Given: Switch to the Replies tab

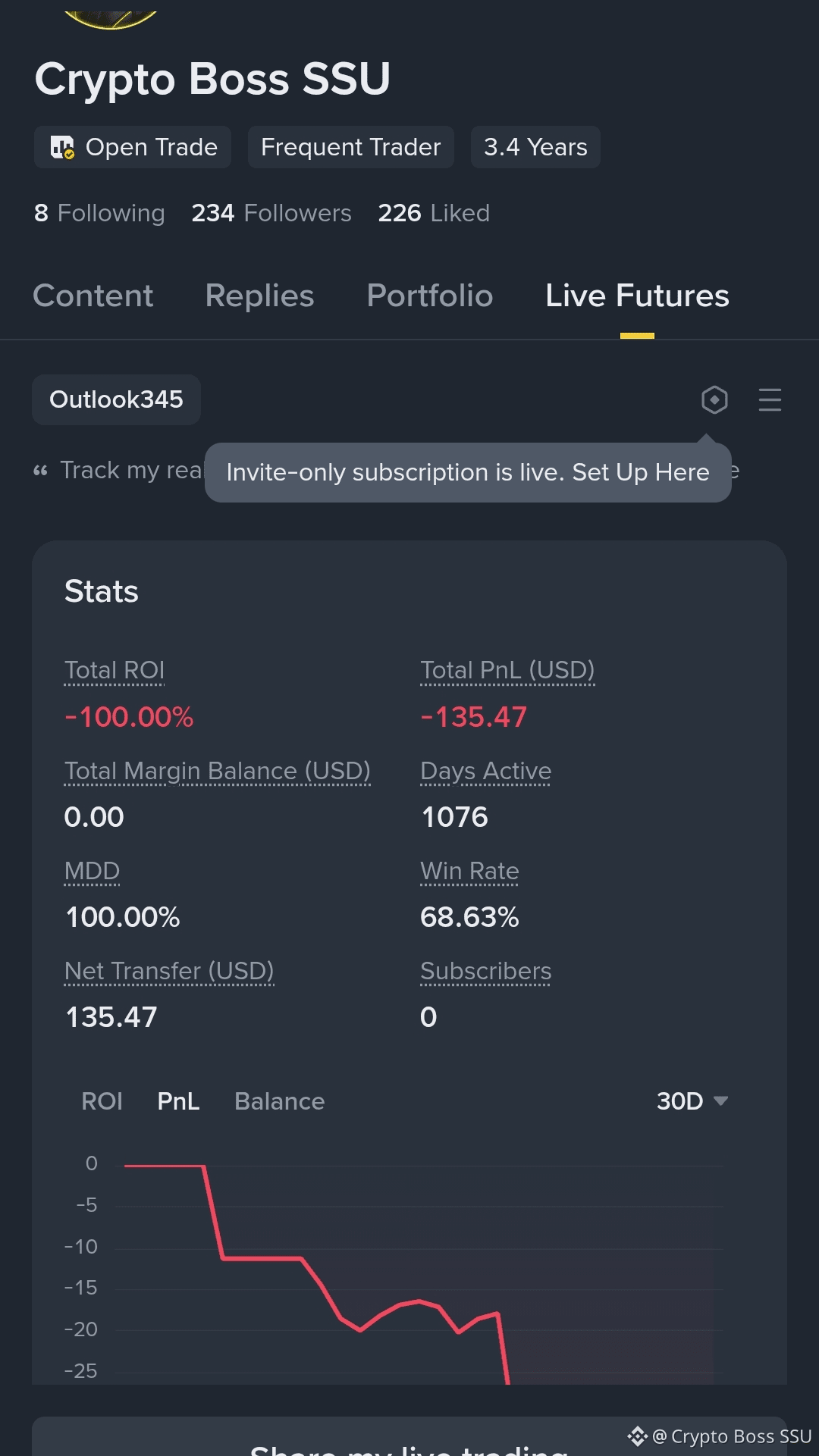Looking at the screenshot, I should pyautogui.click(x=259, y=296).
